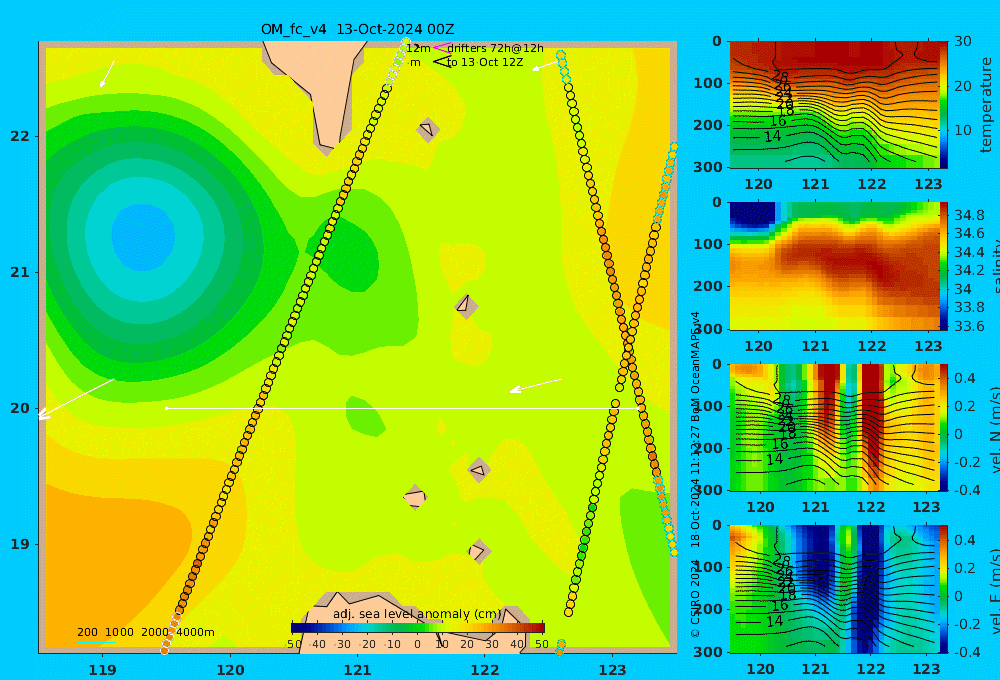Click latitude tick label 21 on main map
This screenshot has height=680, width=1000.
click(x=20, y=272)
